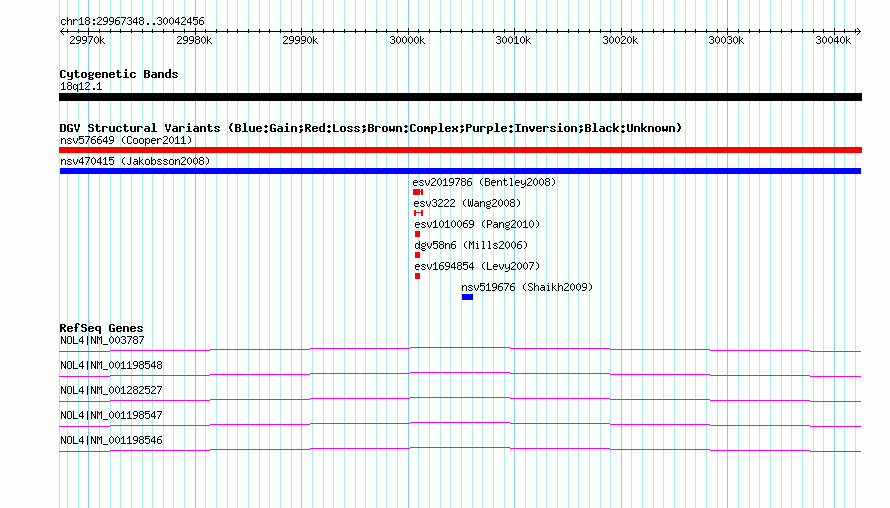Select the magenta NOL4|NM_001282527 gene line
Viewport: 890px width, 508px height.
(460, 400)
